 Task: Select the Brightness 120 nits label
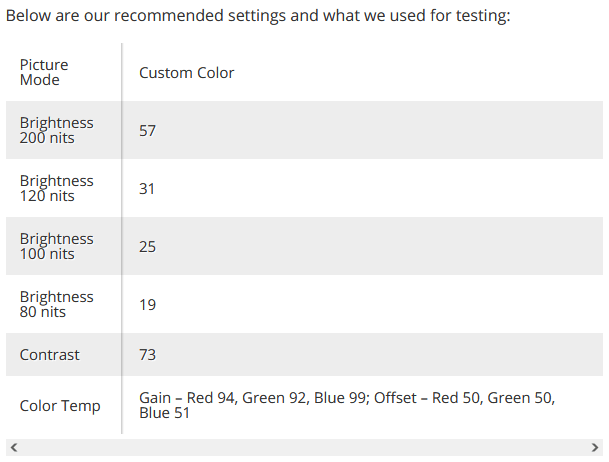point(56,188)
